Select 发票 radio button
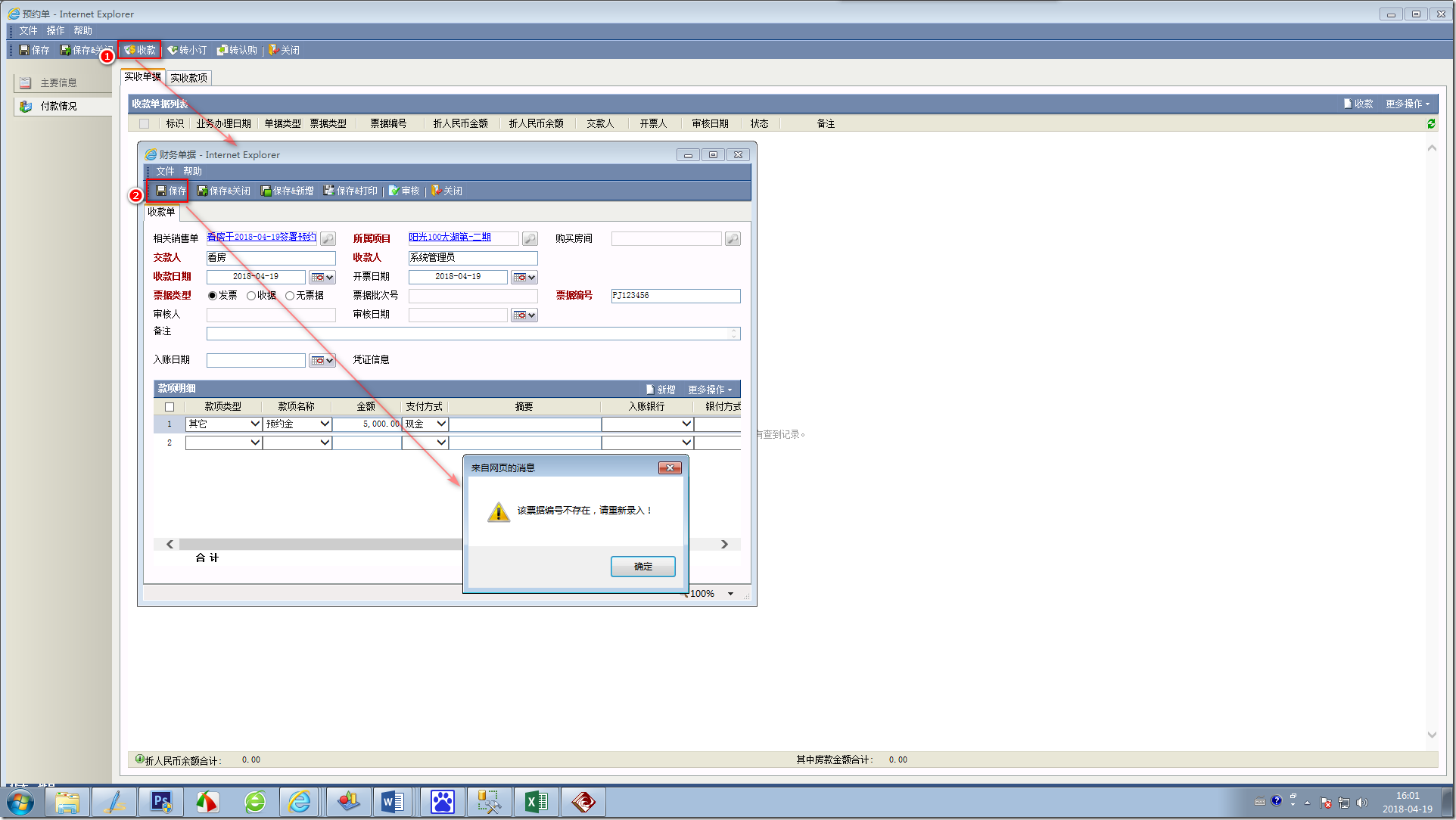Viewport: 1456px width, 820px height. click(x=212, y=296)
